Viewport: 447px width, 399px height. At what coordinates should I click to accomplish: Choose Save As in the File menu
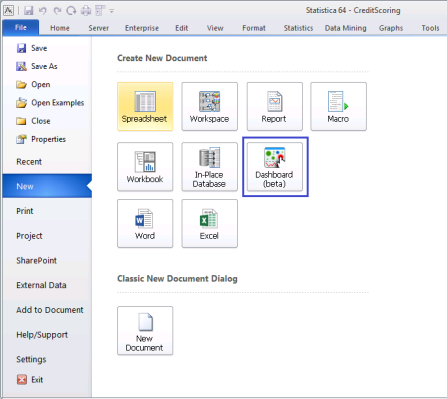tap(37, 66)
